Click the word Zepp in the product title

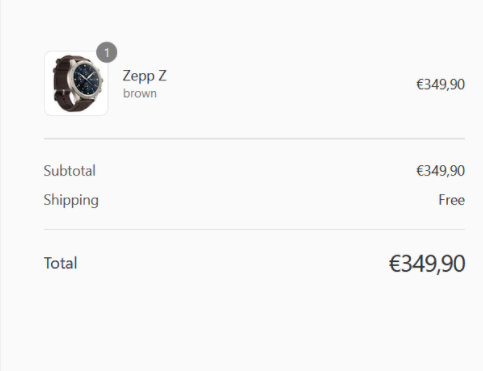pos(138,76)
